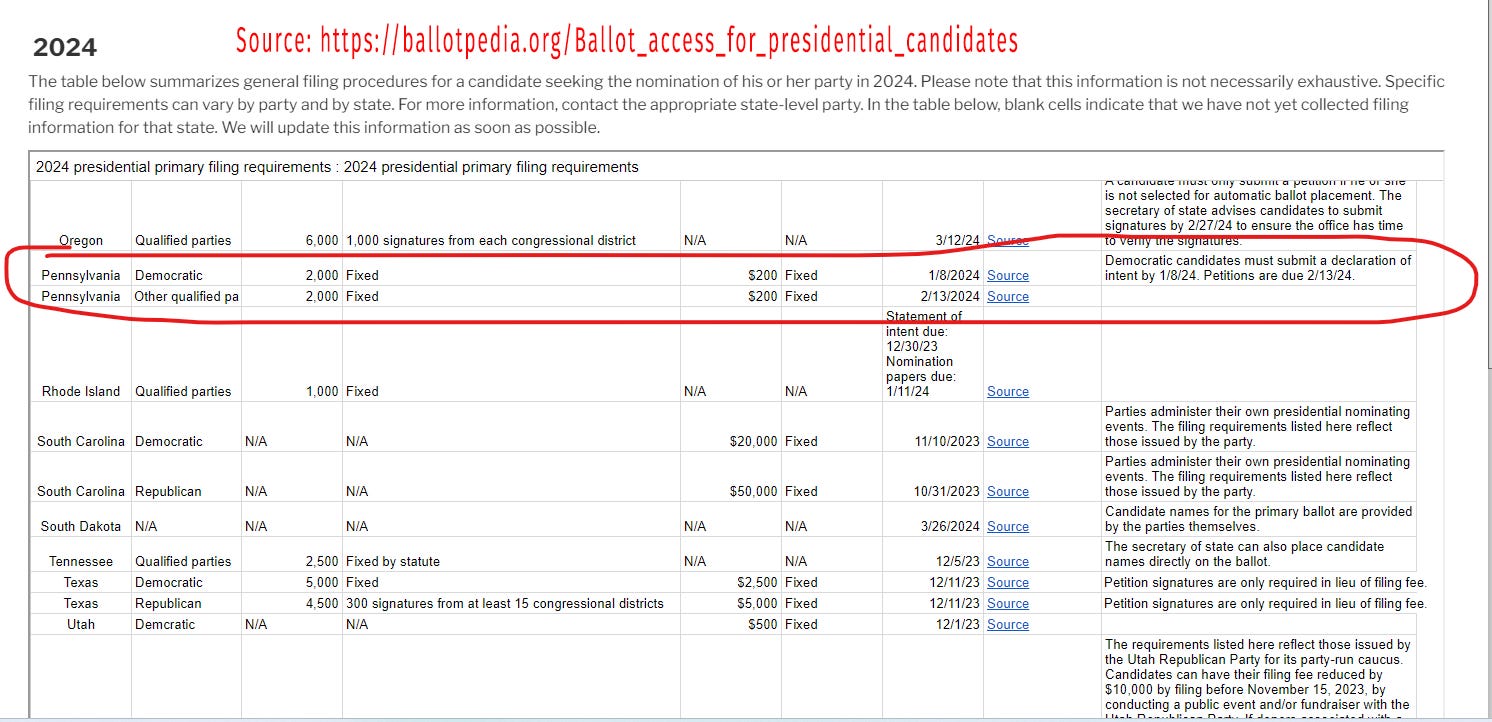
Task: Click the South Dakota candidate names note
Action: coord(1258,519)
